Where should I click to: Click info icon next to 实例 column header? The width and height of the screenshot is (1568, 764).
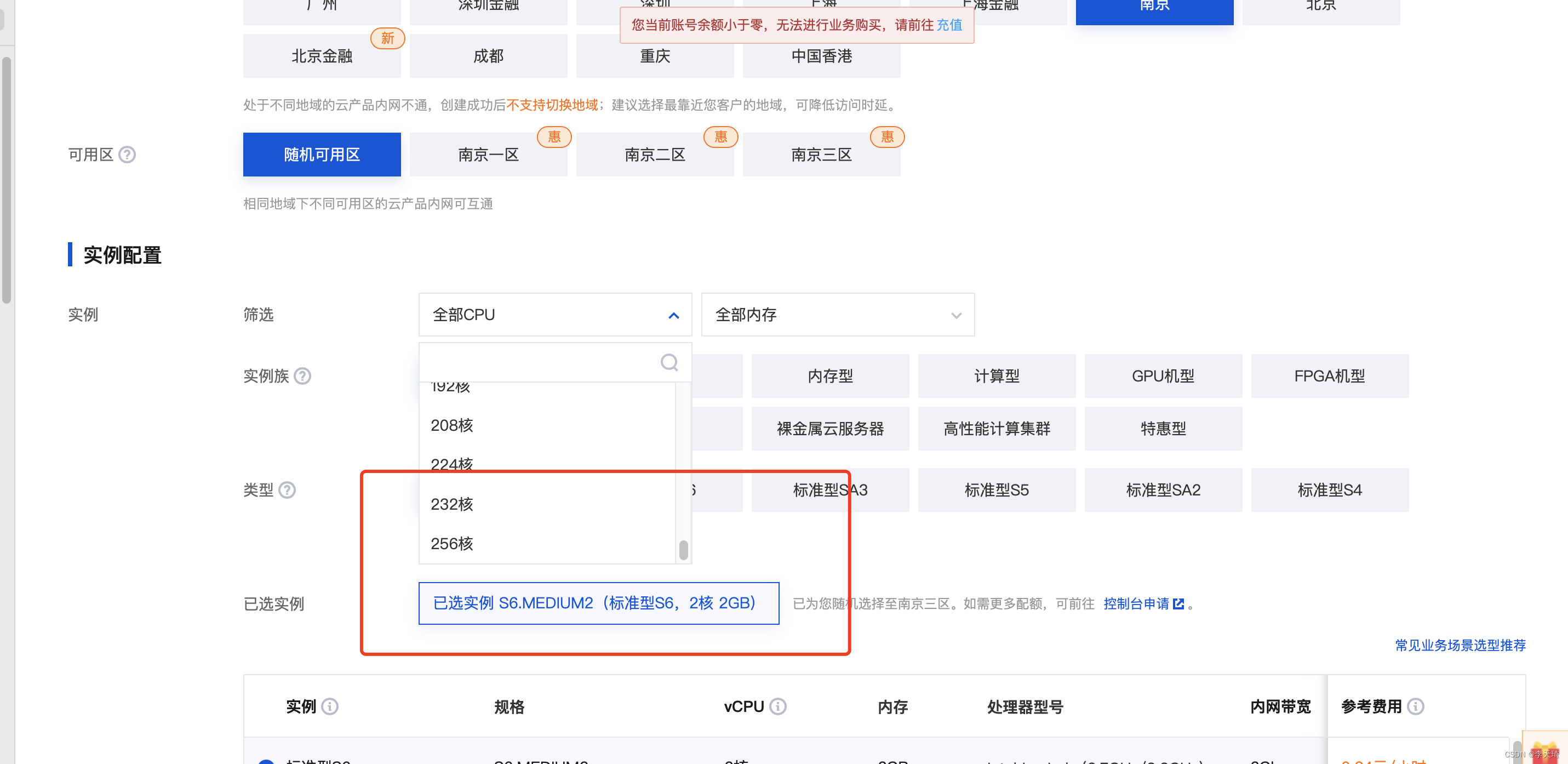click(x=330, y=706)
